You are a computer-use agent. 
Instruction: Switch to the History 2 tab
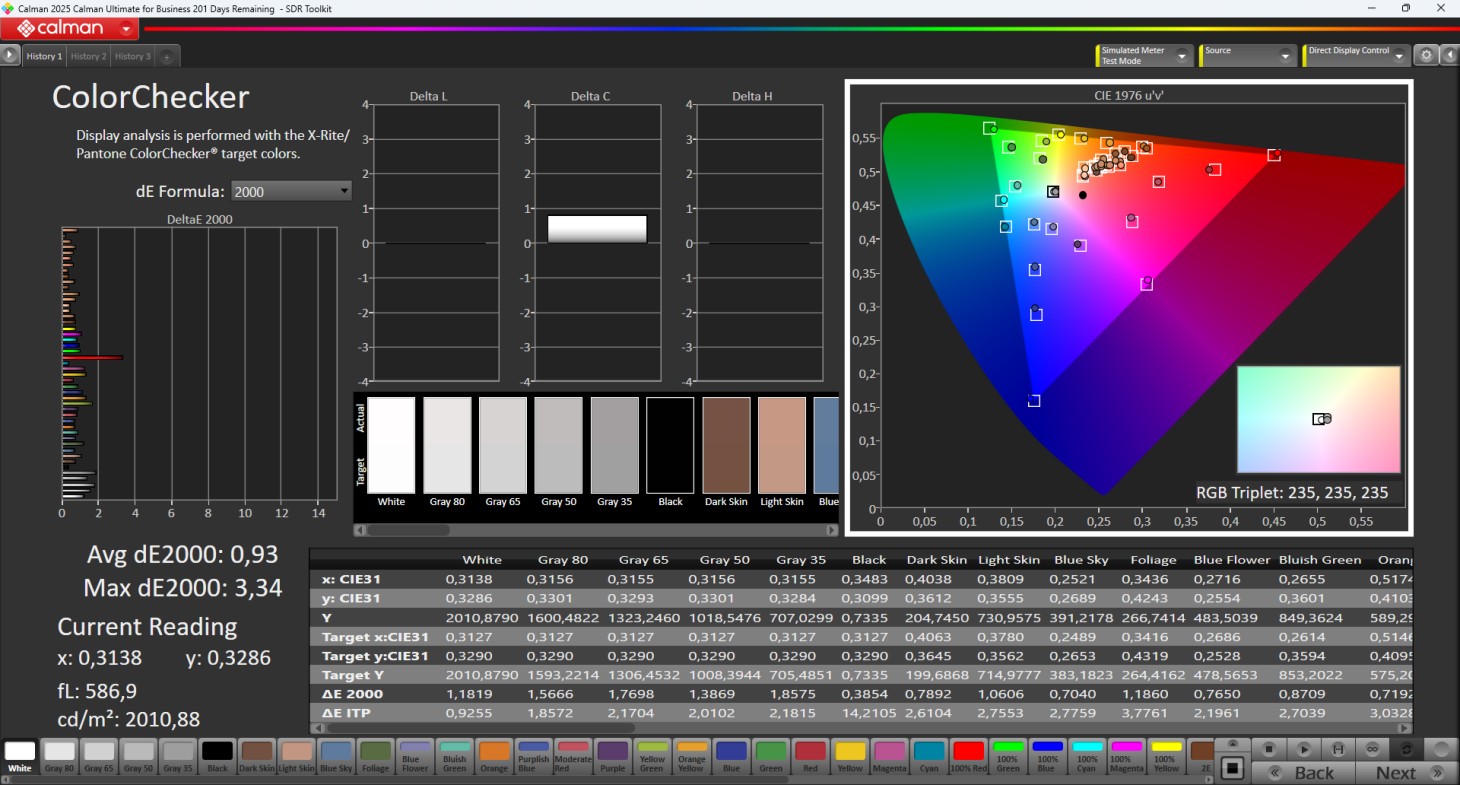[x=88, y=57]
